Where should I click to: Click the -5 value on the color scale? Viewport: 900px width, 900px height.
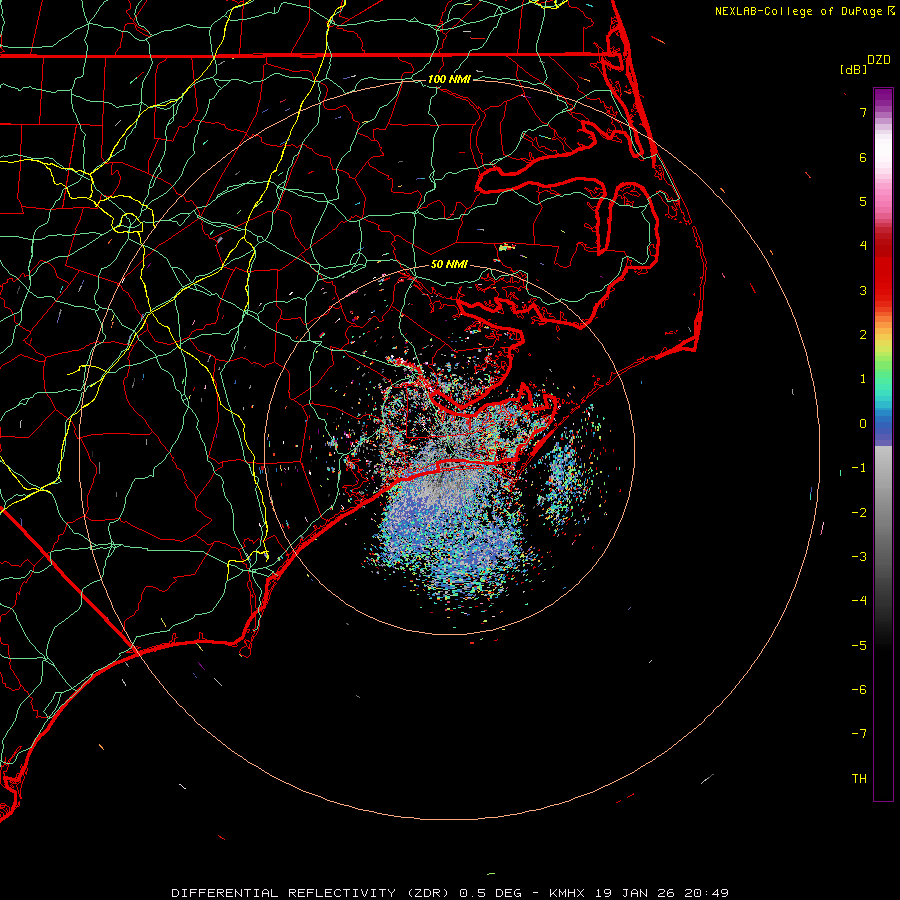(x=859, y=646)
